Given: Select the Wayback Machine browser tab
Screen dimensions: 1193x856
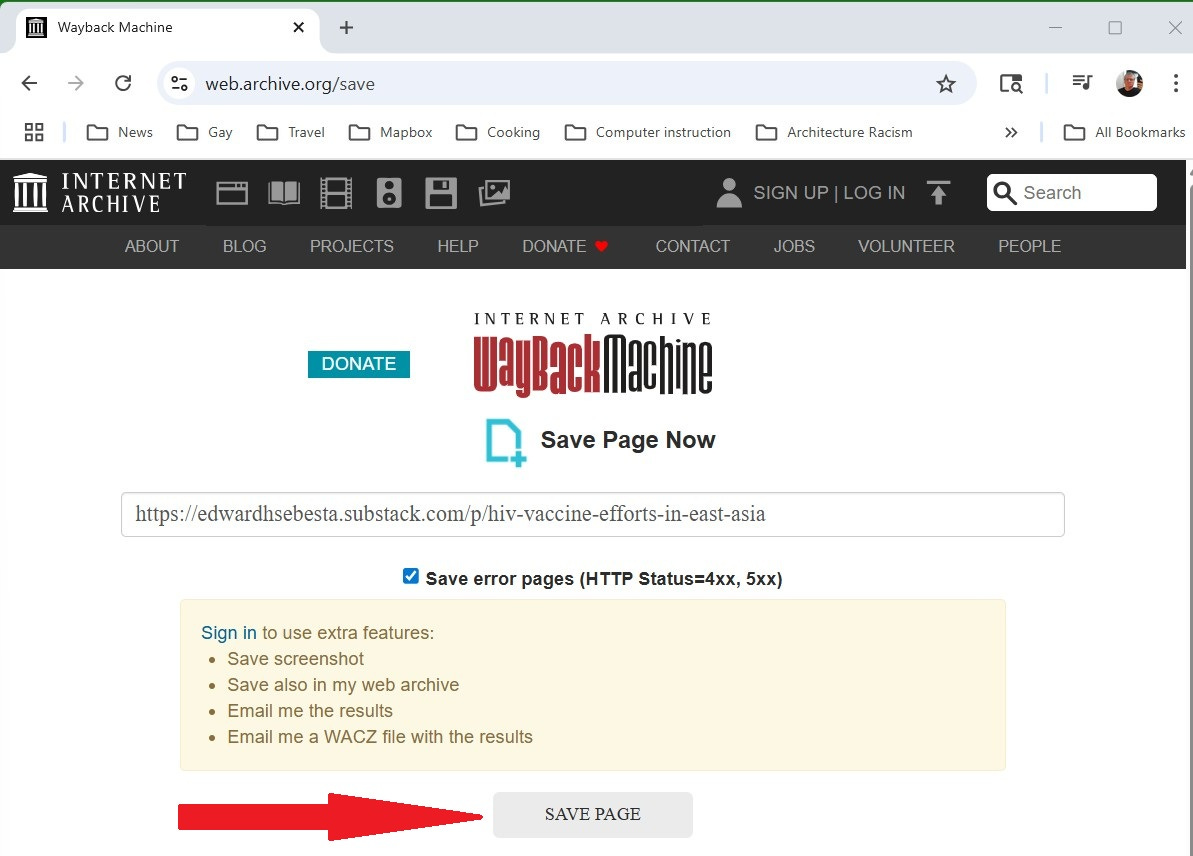Looking at the screenshot, I should [167, 28].
